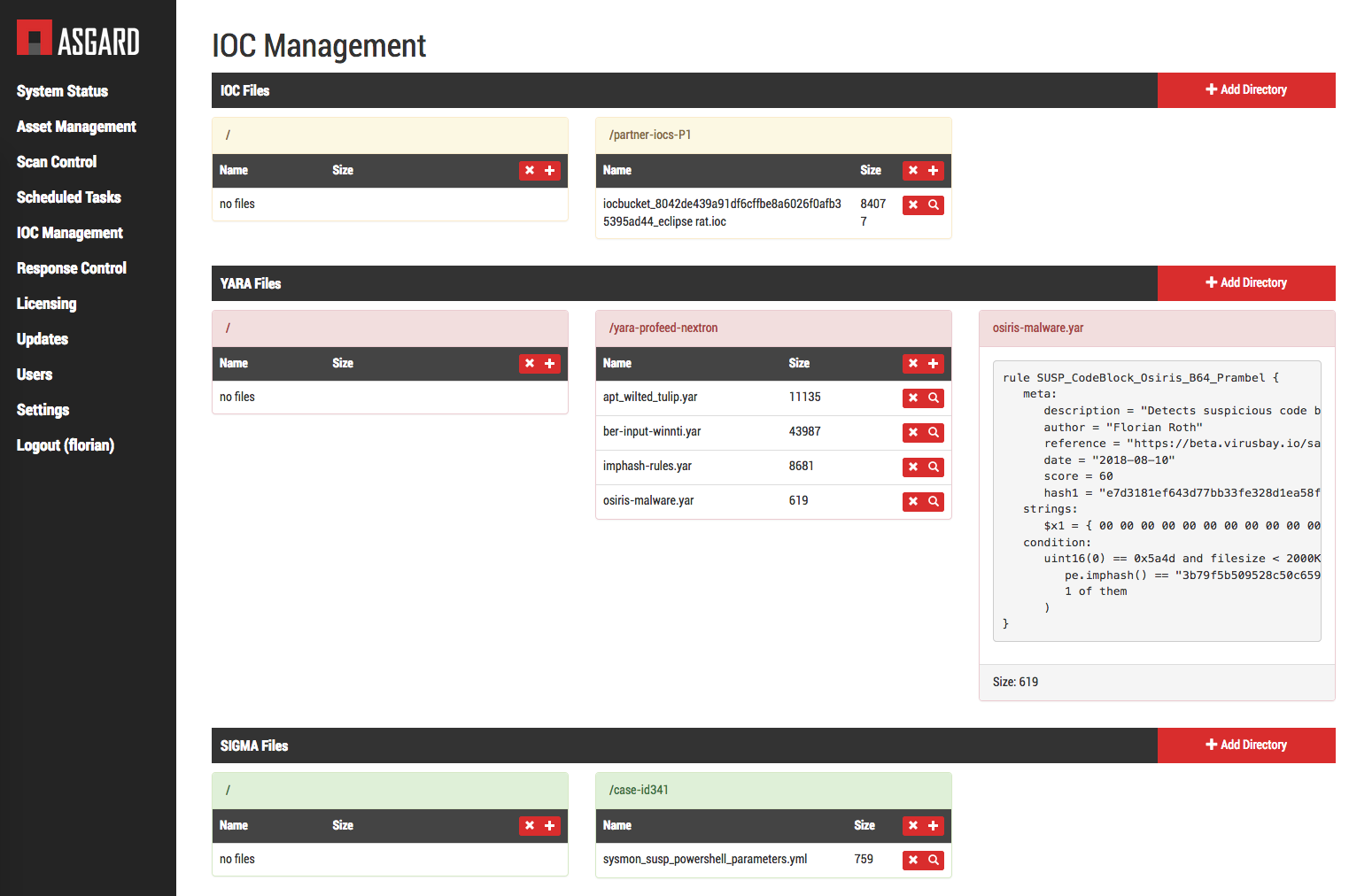
Task: Click plus icon in /partner-iocs-P1 header
Action: 934,171
